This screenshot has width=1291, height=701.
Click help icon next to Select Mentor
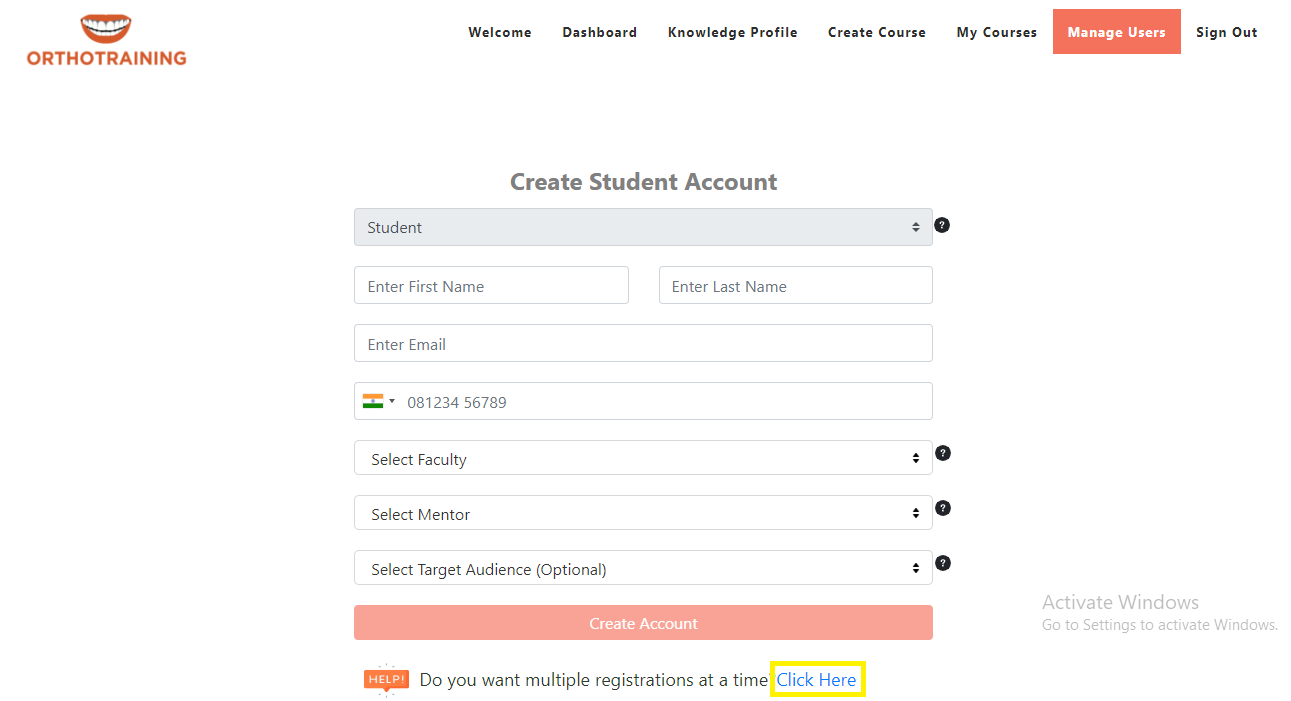pos(942,508)
